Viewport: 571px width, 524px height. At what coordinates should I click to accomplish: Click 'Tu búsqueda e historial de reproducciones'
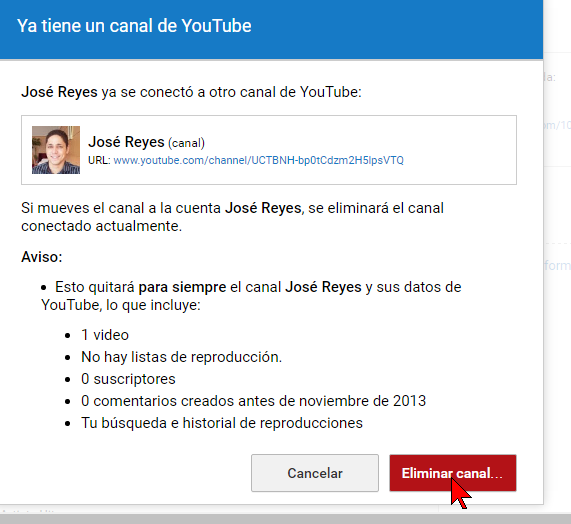coord(222,423)
